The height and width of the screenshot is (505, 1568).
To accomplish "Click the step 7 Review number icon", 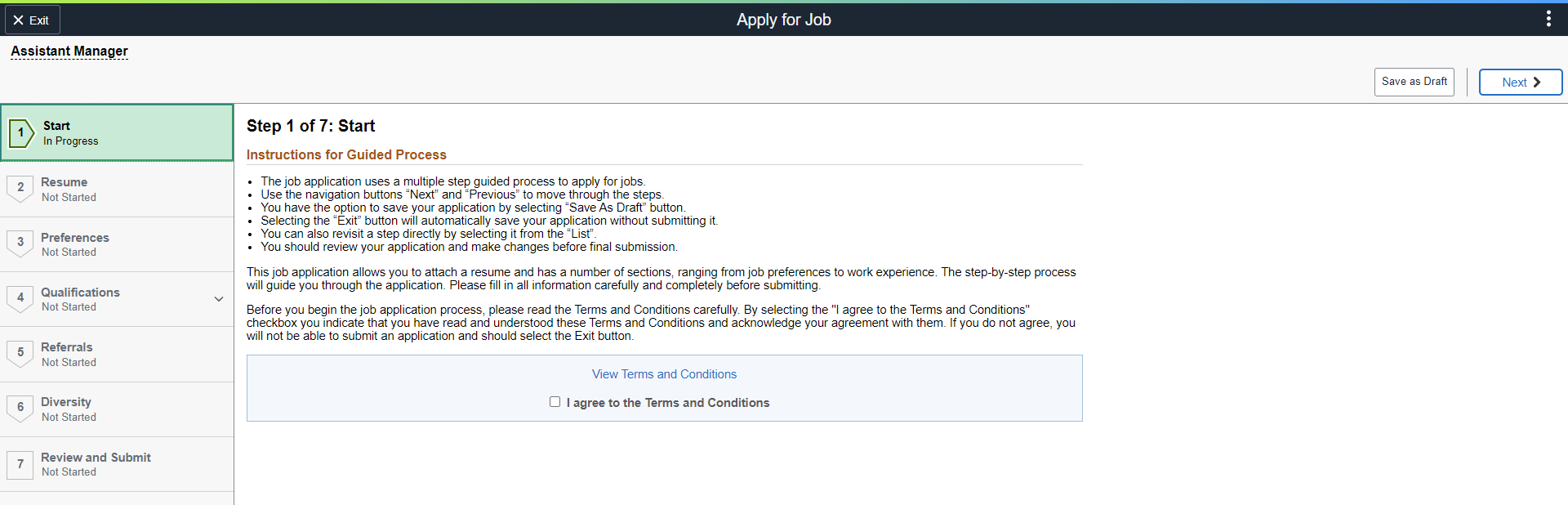I will [x=20, y=464].
